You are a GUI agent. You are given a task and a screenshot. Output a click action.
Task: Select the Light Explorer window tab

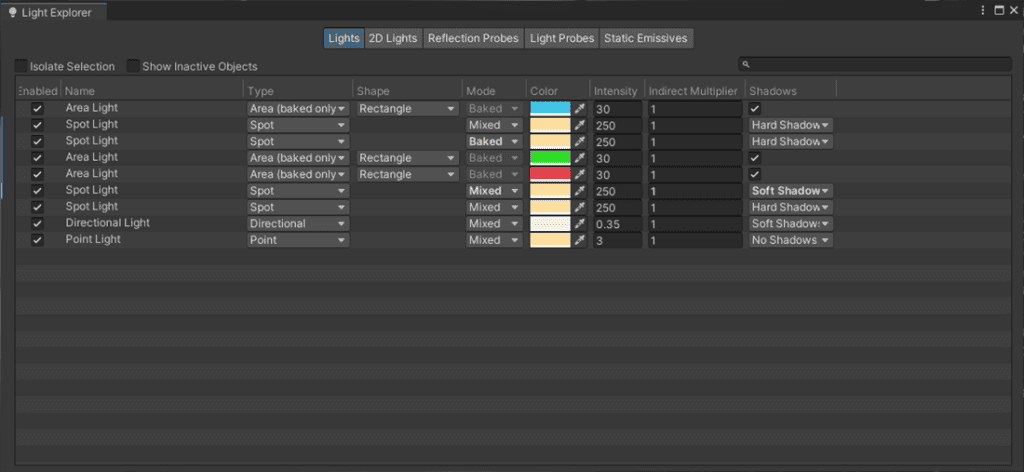(54, 12)
